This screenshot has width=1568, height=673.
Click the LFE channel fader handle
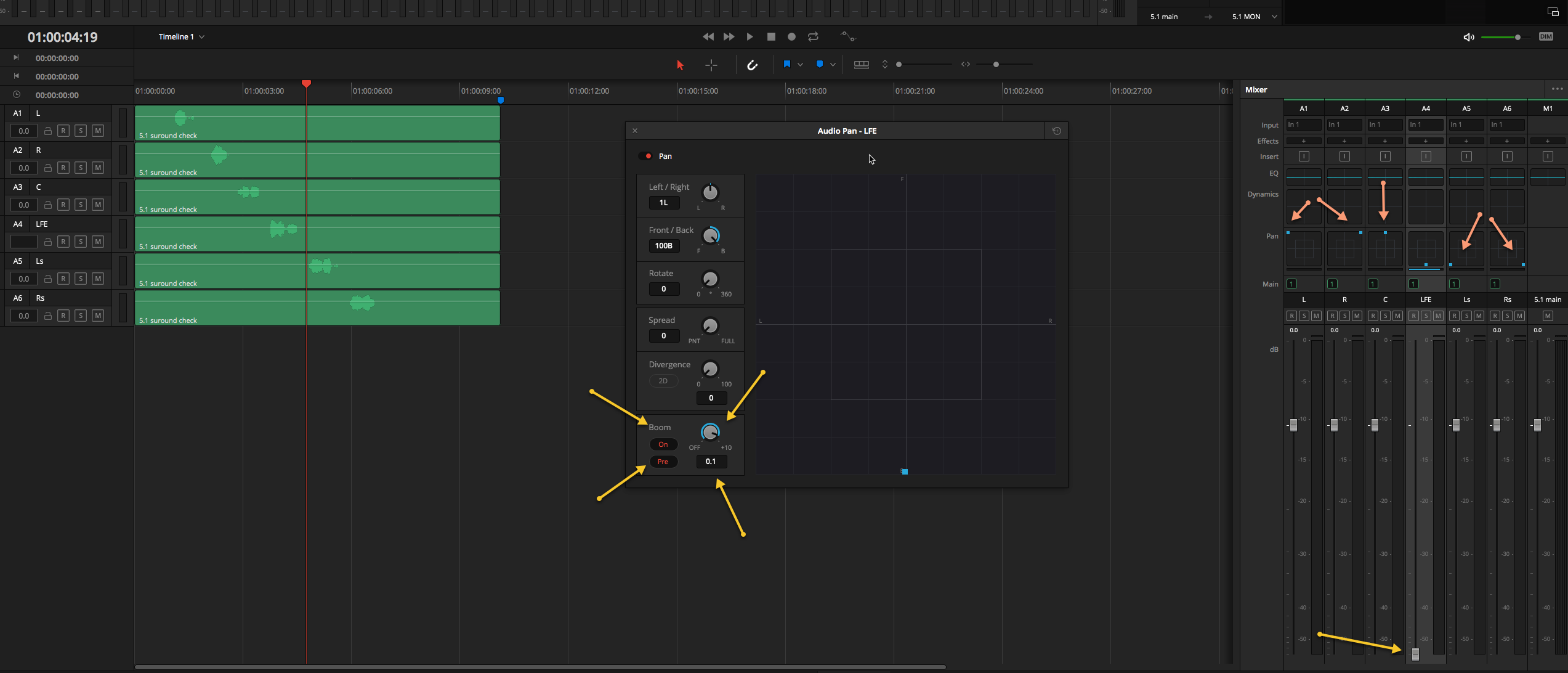point(1415,655)
